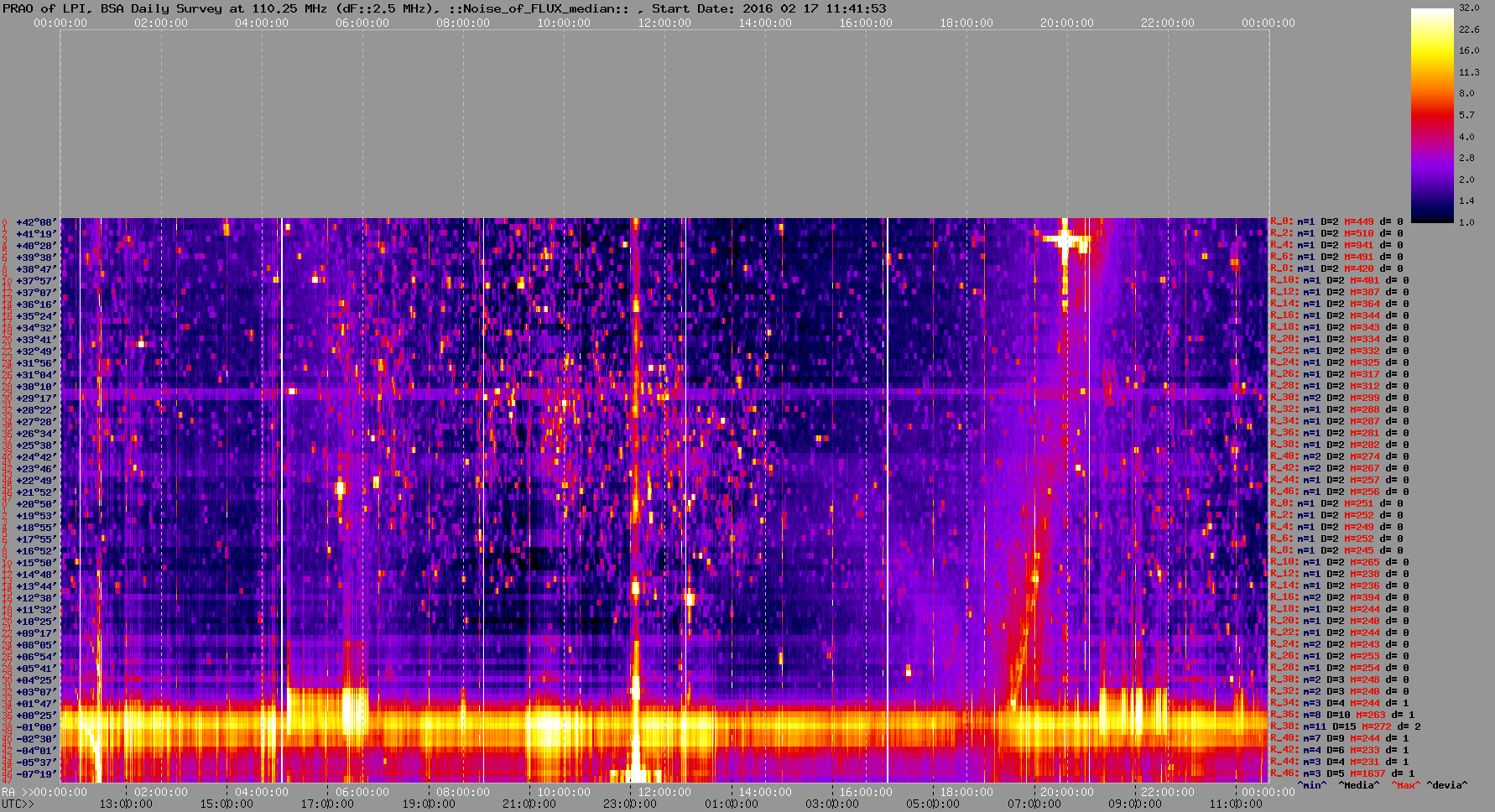Image resolution: width=1495 pixels, height=812 pixels.
Task: Click the declination label +23°46'
Action: pos(36,469)
